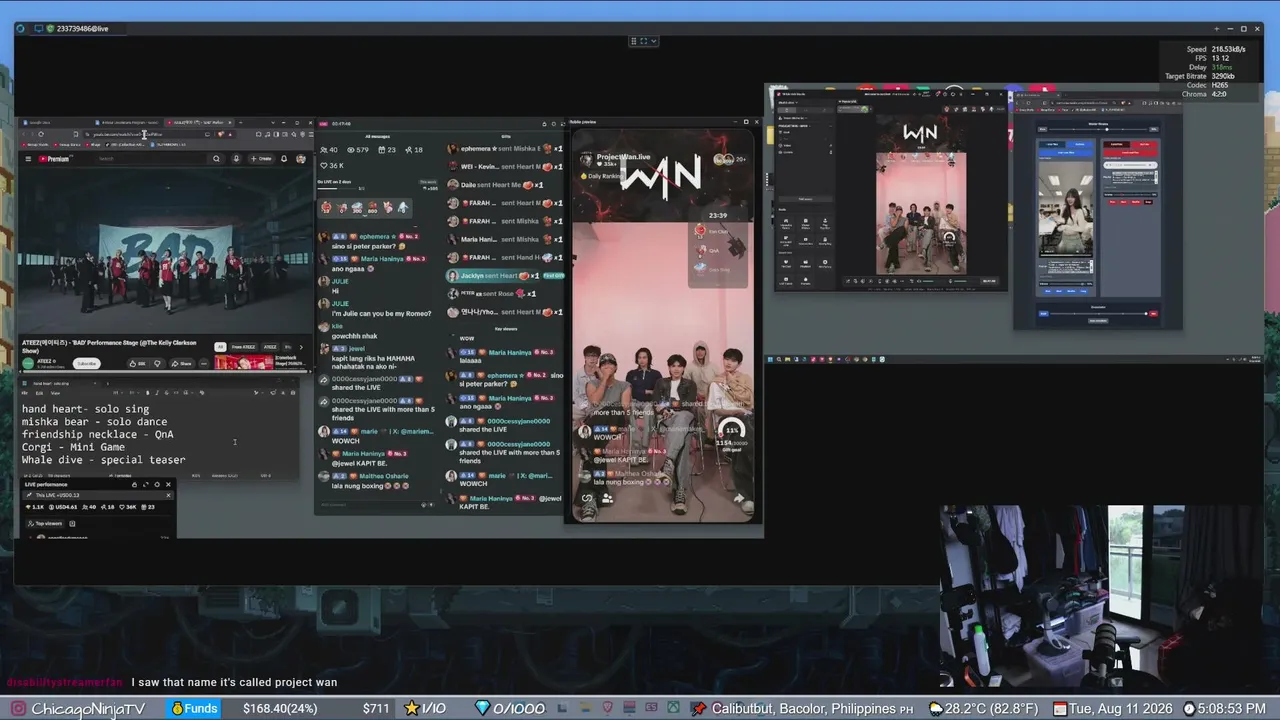Screen dimensions: 1280x720
Task: Click the Share button under the video
Action: tap(182, 363)
